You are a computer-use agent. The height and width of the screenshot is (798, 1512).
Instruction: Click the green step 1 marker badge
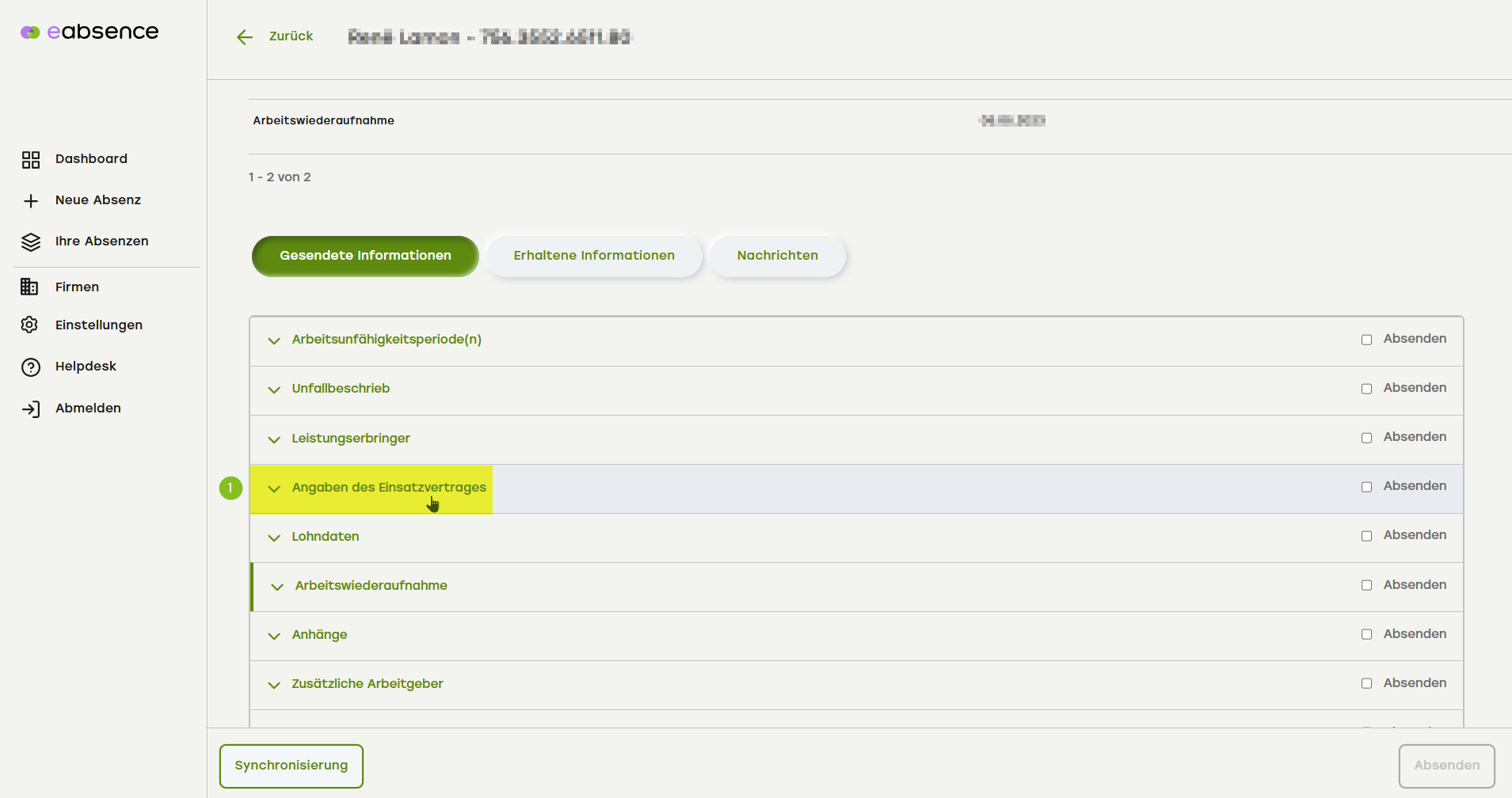(230, 488)
